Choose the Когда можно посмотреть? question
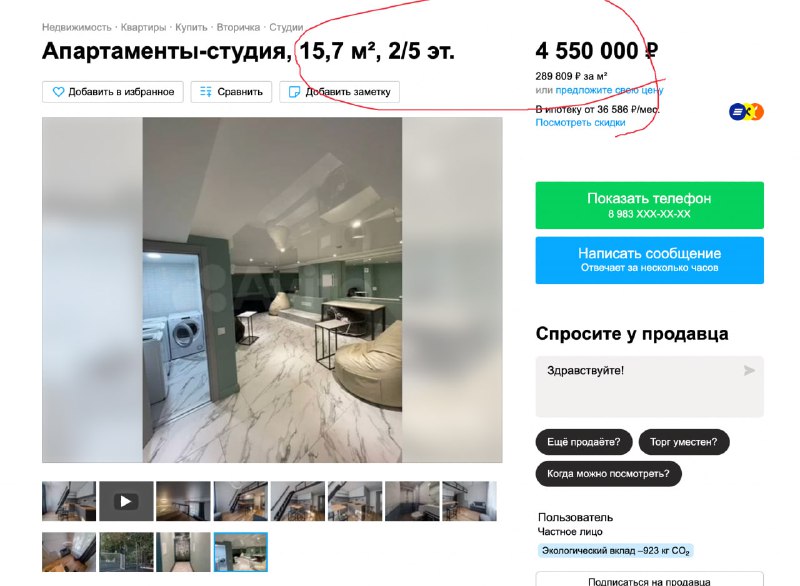Image resolution: width=800 pixels, height=586 pixels. tap(608, 474)
